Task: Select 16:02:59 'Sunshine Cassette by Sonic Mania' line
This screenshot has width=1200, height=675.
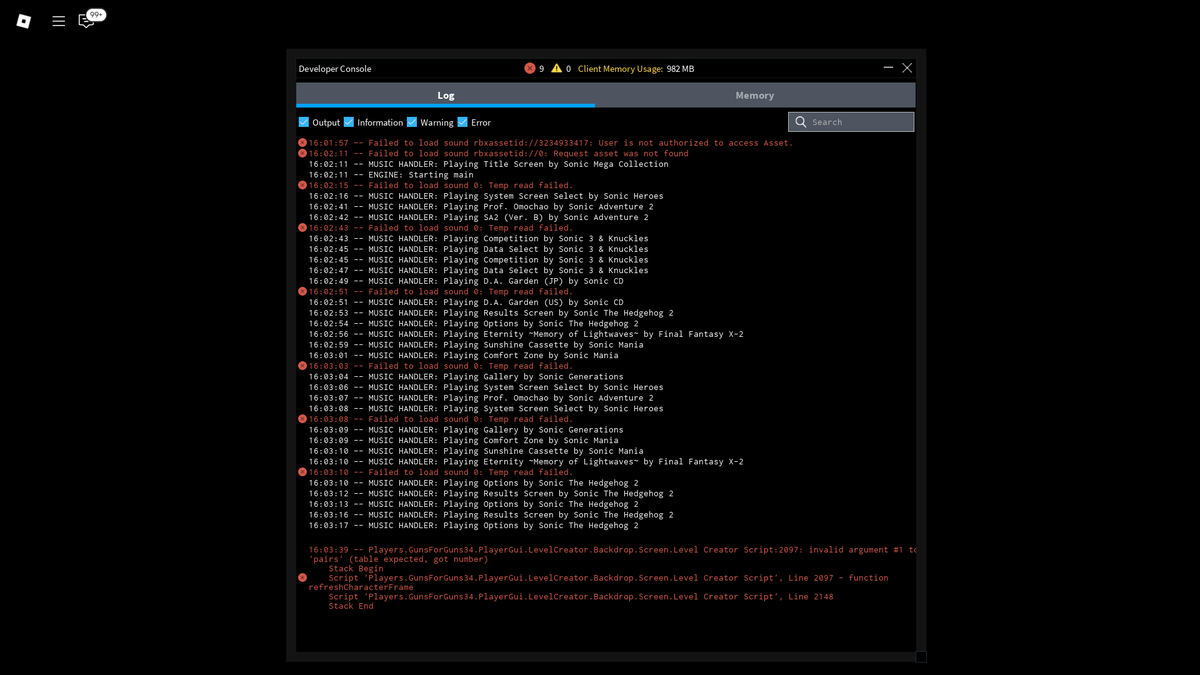Action: click(x=476, y=345)
